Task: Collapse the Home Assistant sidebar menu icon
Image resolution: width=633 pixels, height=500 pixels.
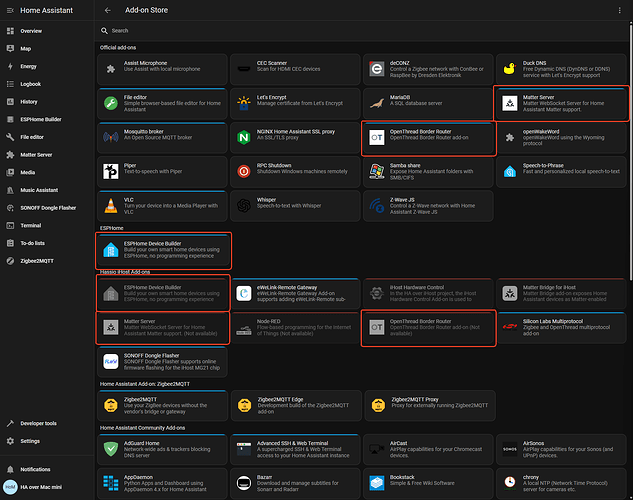Action: click(10, 10)
